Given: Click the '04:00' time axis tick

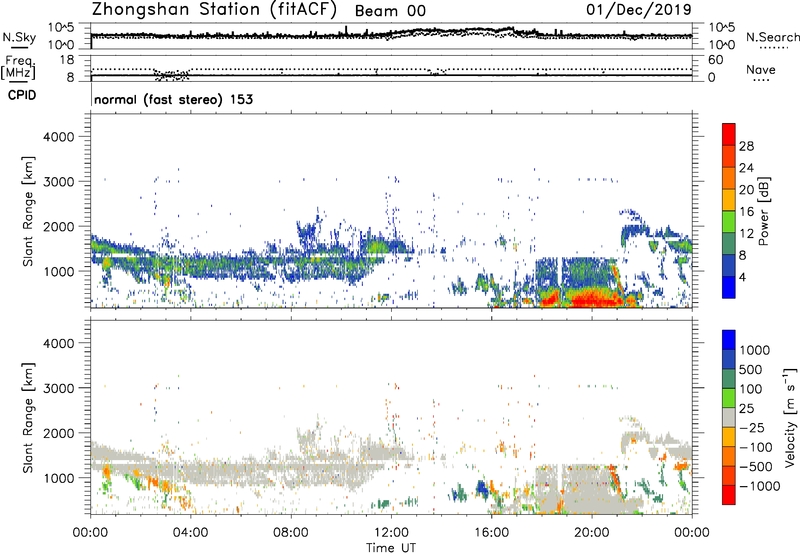Looking at the screenshot, I should pyautogui.click(x=190, y=533).
